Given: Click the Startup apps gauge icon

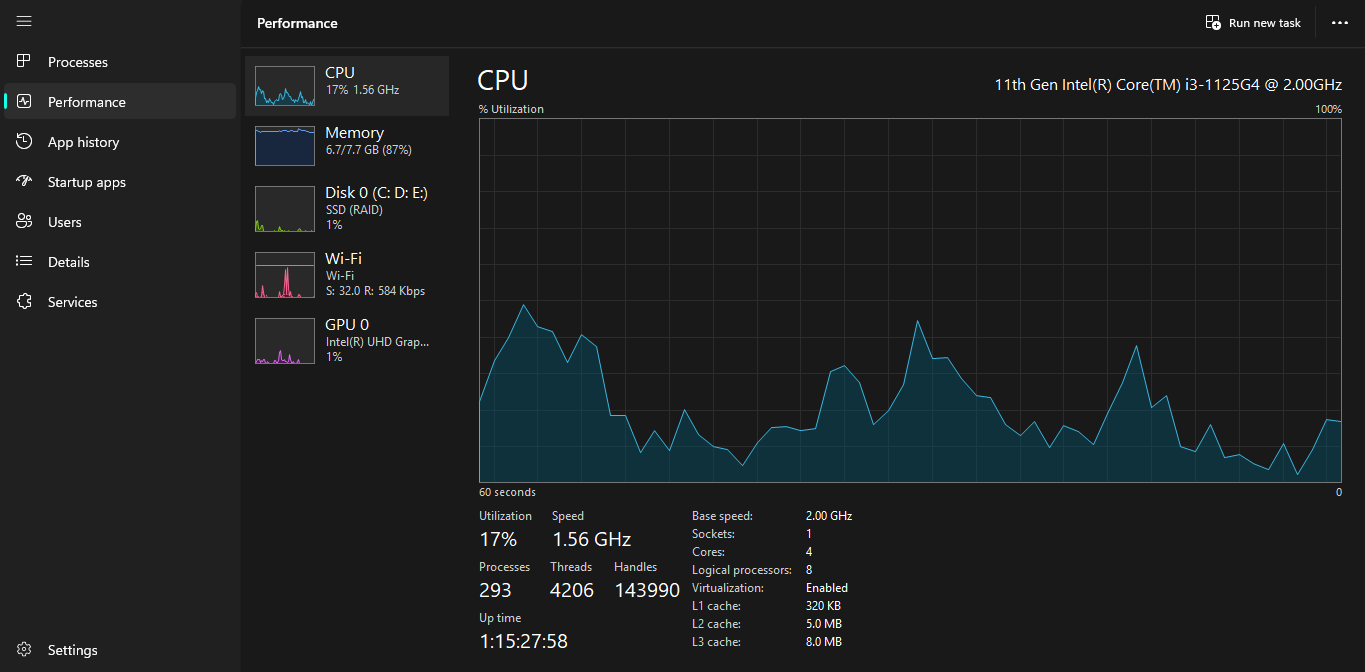Looking at the screenshot, I should tap(25, 182).
